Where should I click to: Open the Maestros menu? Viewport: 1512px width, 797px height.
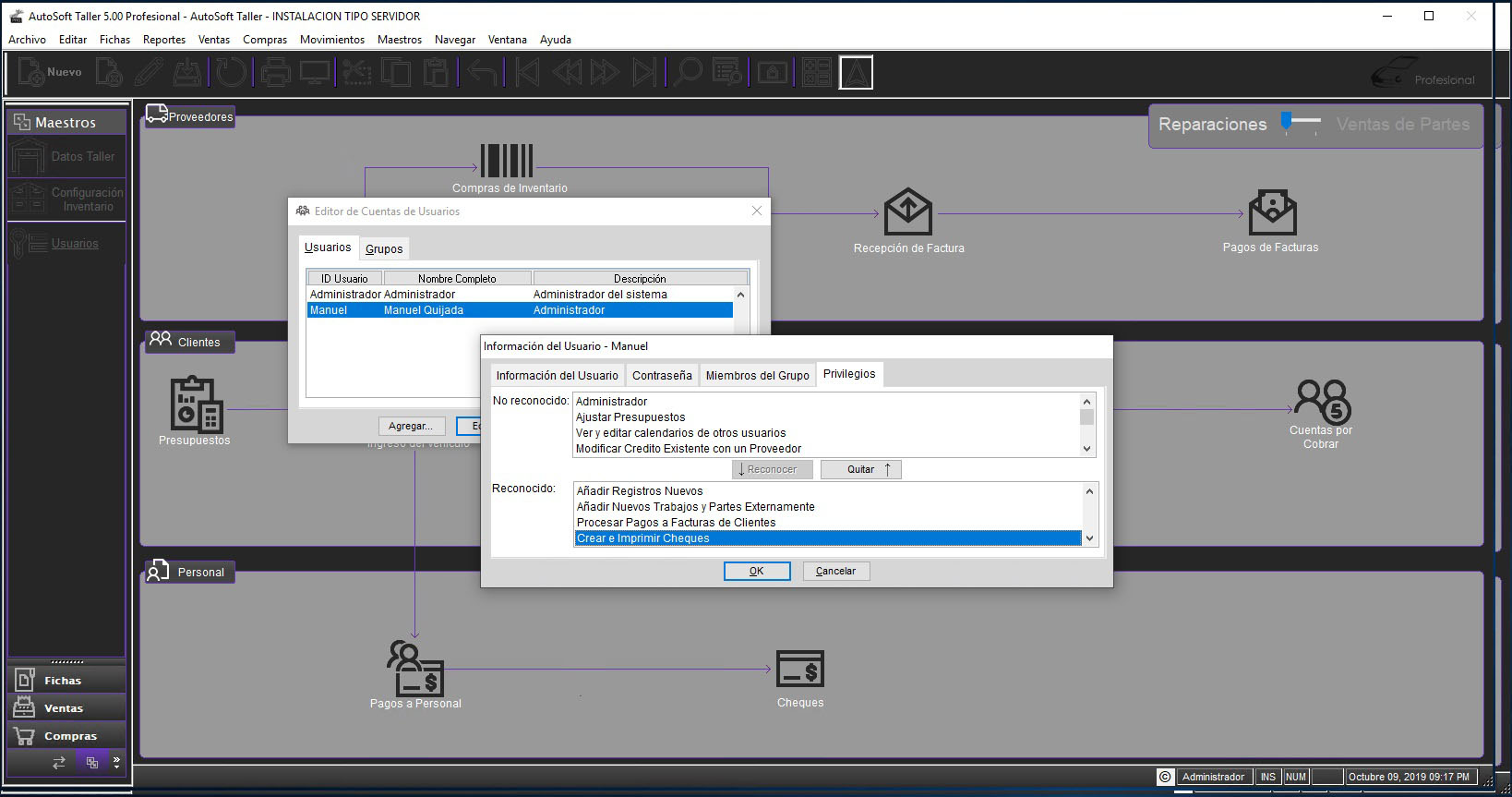tap(400, 40)
